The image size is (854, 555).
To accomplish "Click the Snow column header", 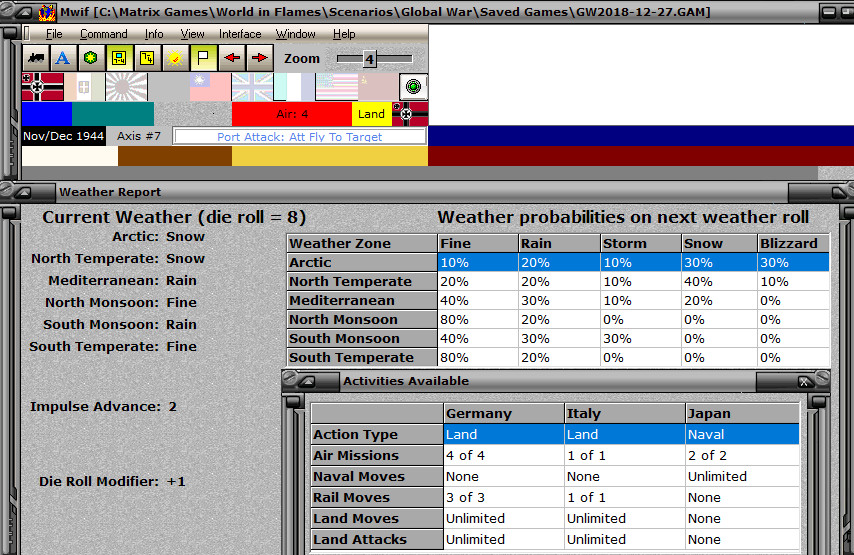I will pyautogui.click(x=719, y=243).
